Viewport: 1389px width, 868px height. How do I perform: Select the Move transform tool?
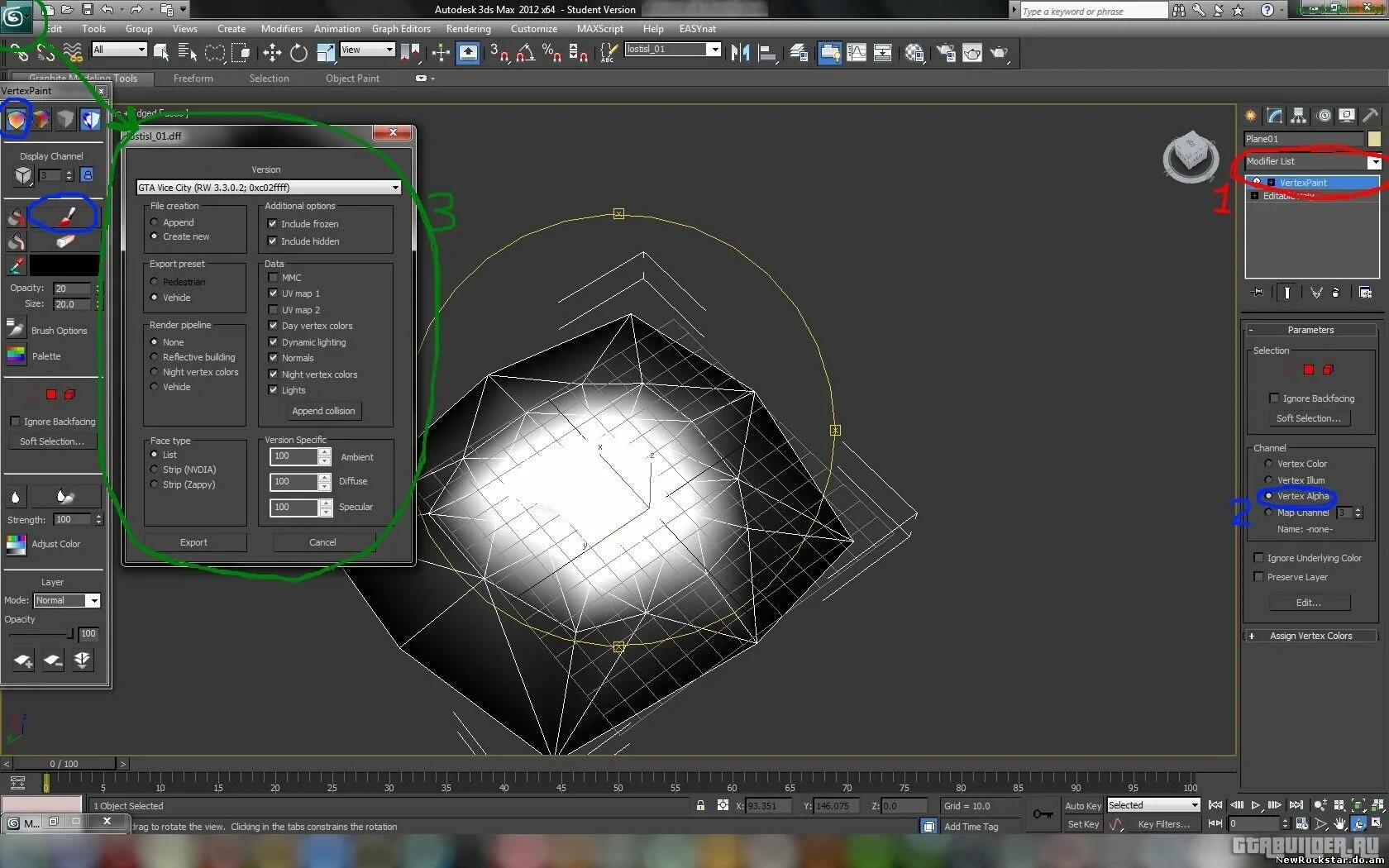point(272,53)
